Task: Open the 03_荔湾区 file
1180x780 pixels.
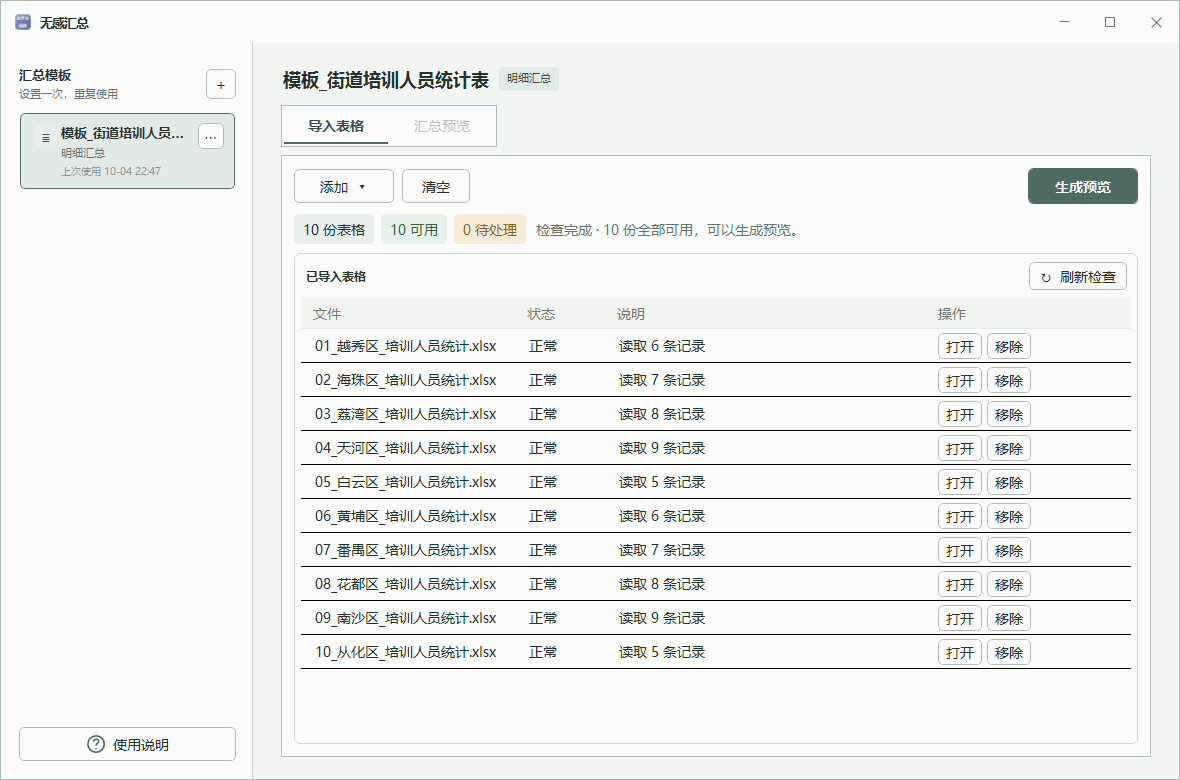Action: pyautogui.click(x=960, y=414)
